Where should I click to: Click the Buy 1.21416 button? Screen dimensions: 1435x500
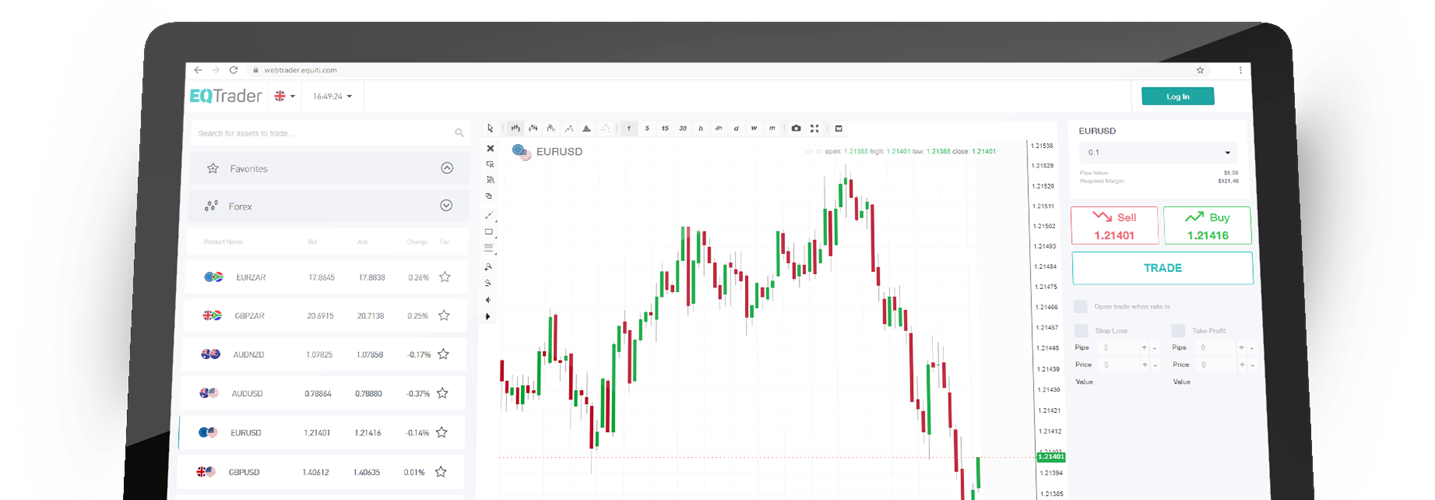click(x=1207, y=225)
